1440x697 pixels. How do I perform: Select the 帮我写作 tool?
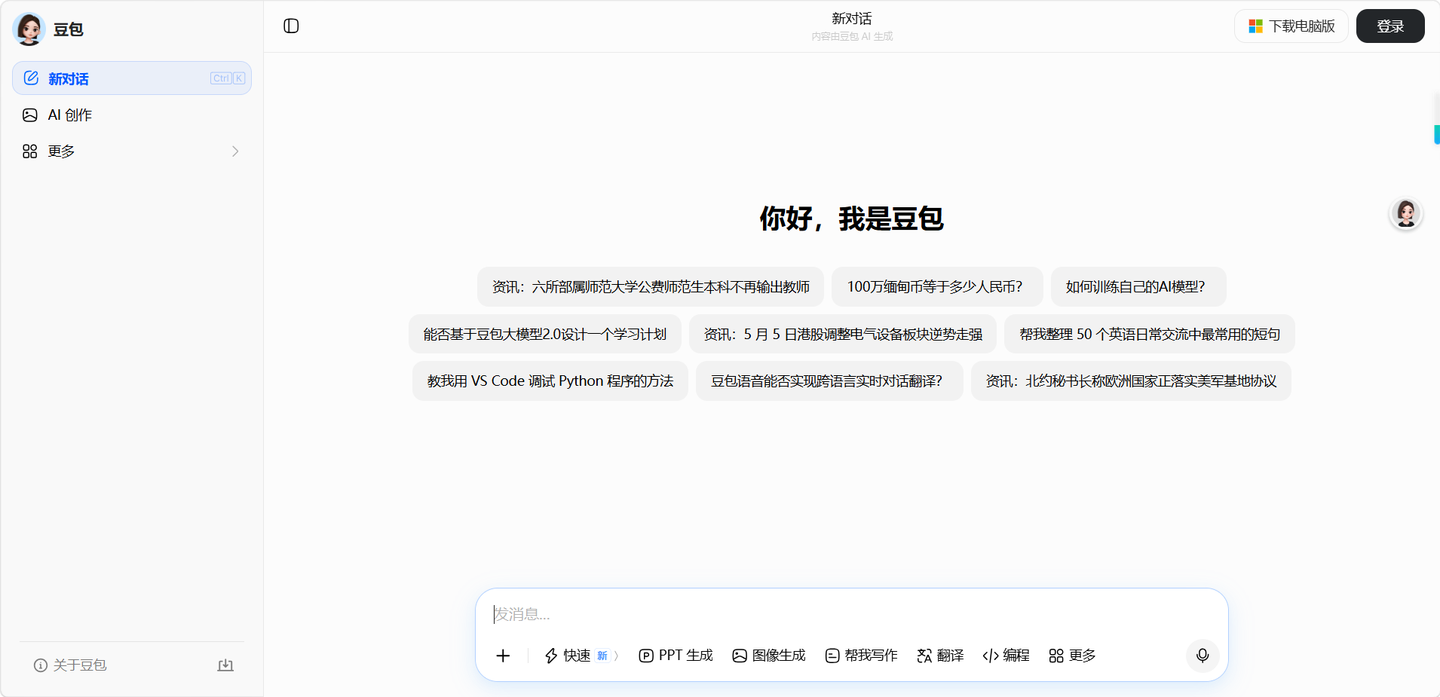coord(861,656)
